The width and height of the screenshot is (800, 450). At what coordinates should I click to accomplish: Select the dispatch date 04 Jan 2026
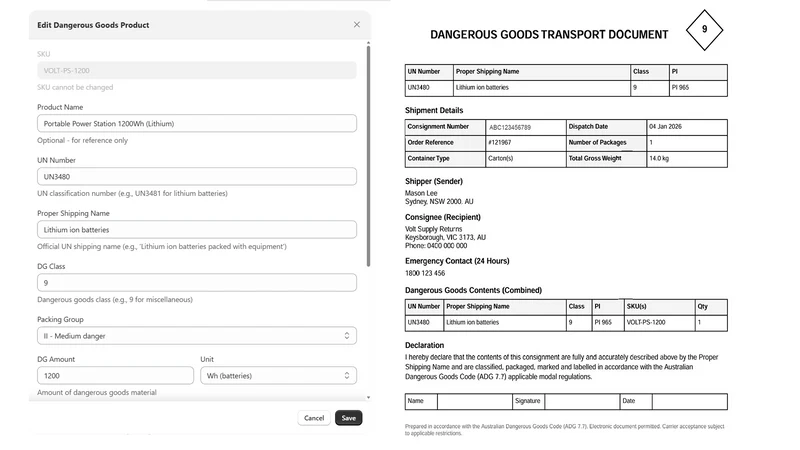[665, 127]
